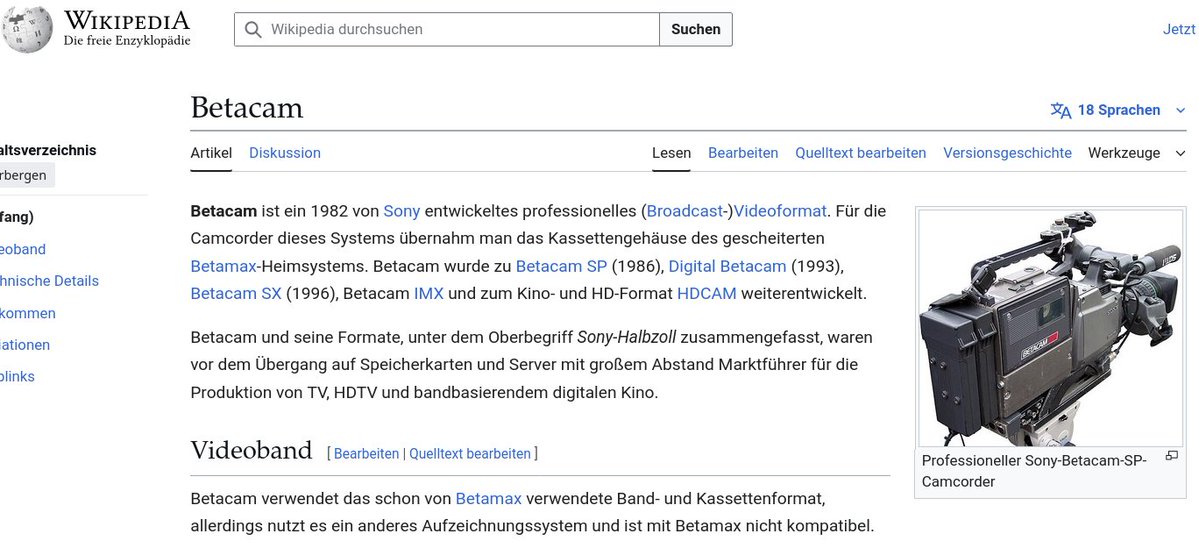Open the Betacam SX link
The width and height of the screenshot is (1199, 548).
[x=236, y=293]
